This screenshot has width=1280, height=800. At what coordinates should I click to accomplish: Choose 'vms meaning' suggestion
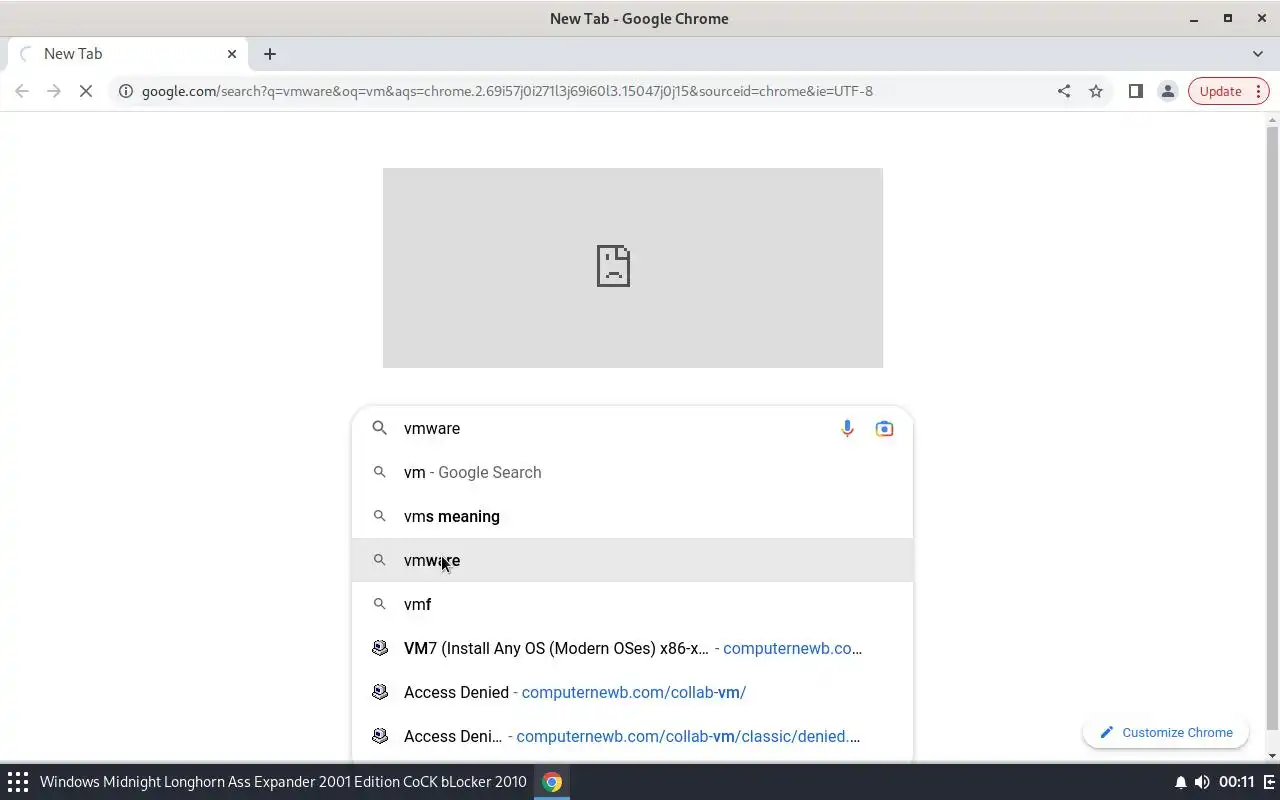632,516
